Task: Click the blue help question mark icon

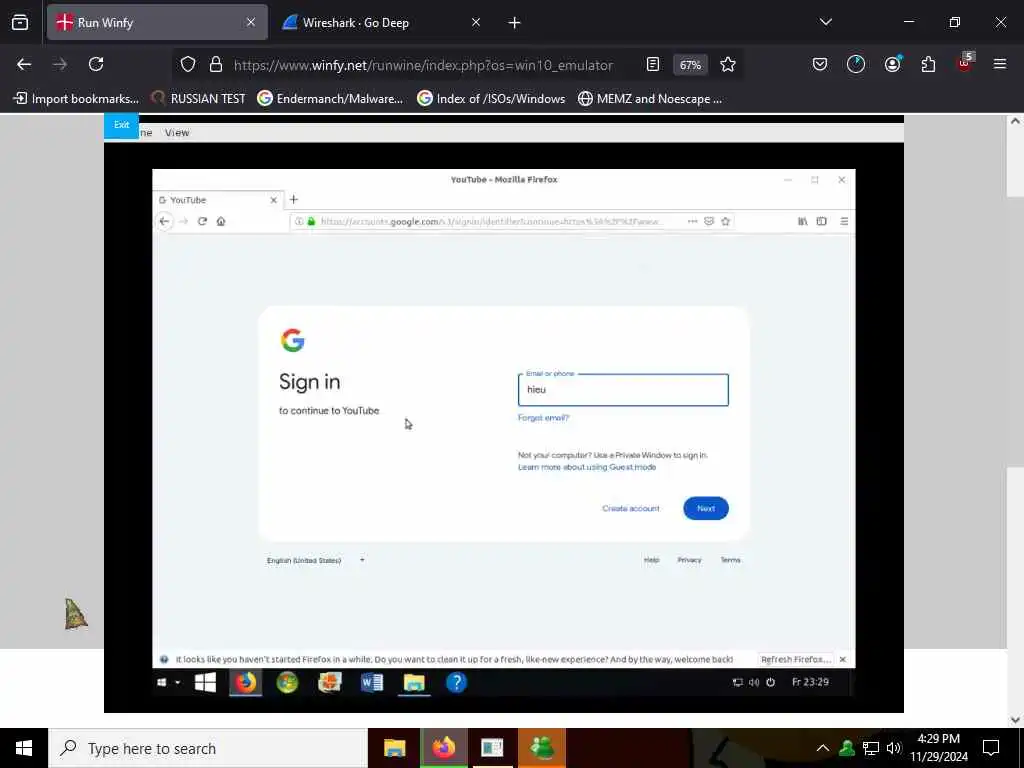Action: point(456,682)
